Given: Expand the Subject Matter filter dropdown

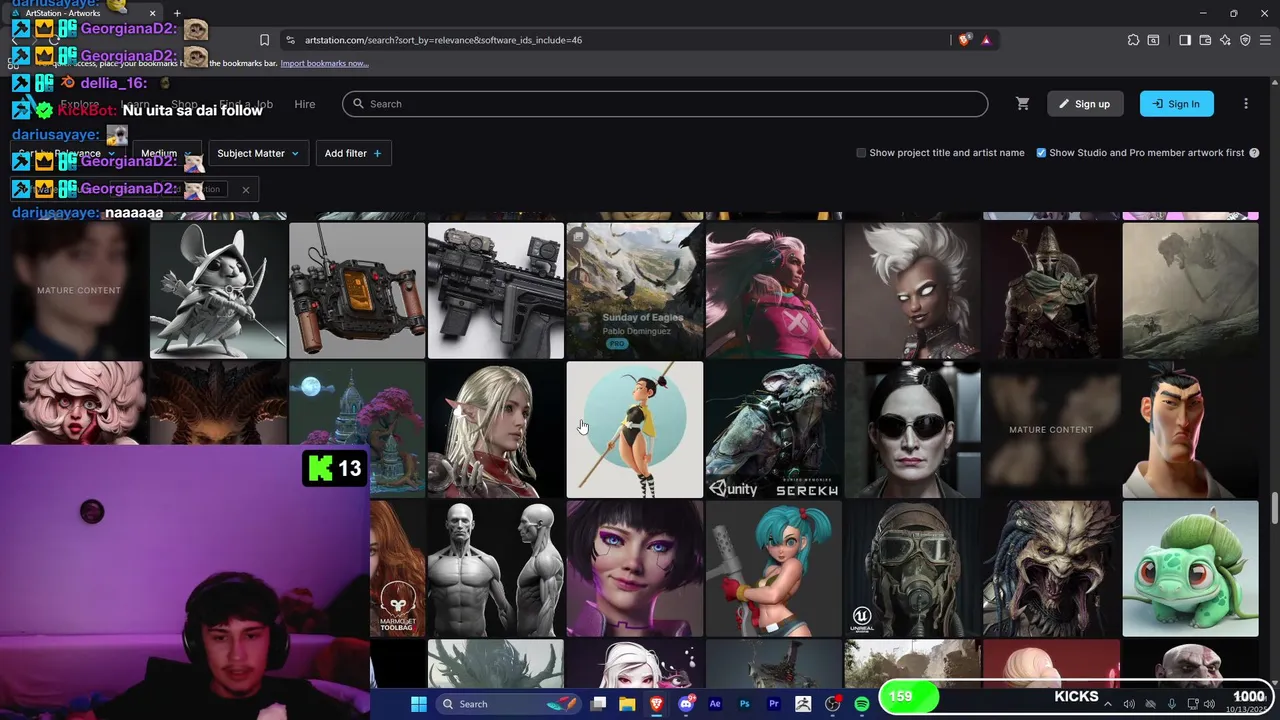Looking at the screenshot, I should (258, 153).
